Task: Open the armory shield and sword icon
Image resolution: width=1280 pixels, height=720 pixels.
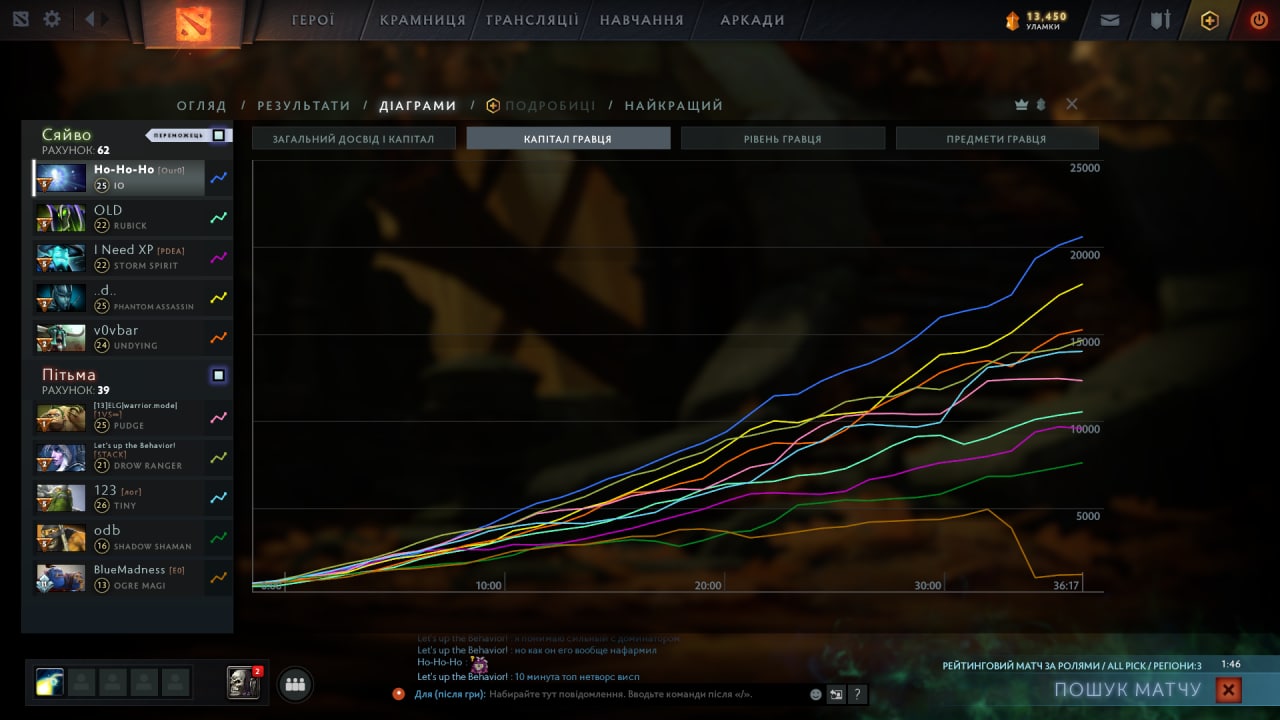Action: tap(1160, 19)
